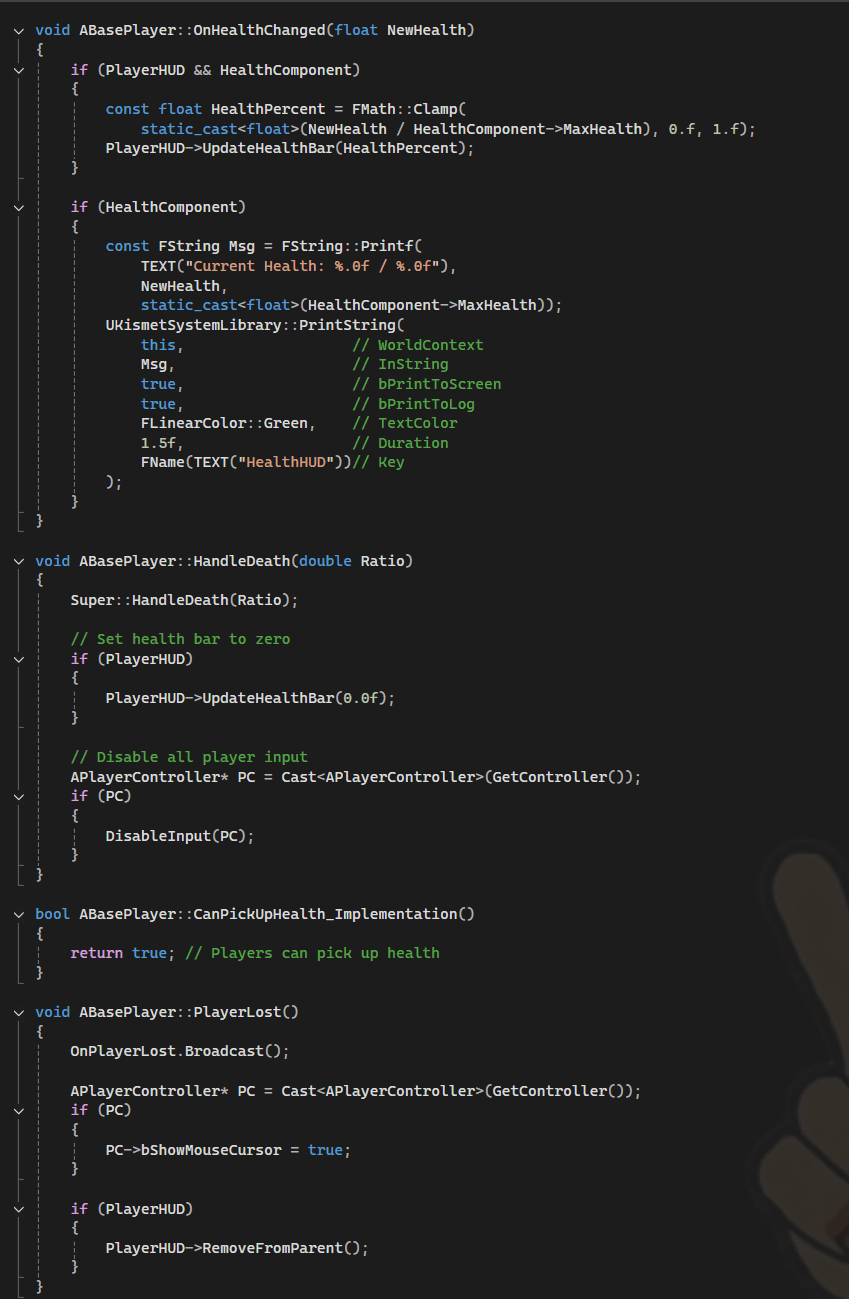Viewport: 849px width, 1299px height.
Task: Click 'static_cast<float>(NewHealth / HealthComponent->MaxHealth)' expression
Action: [396, 129]
